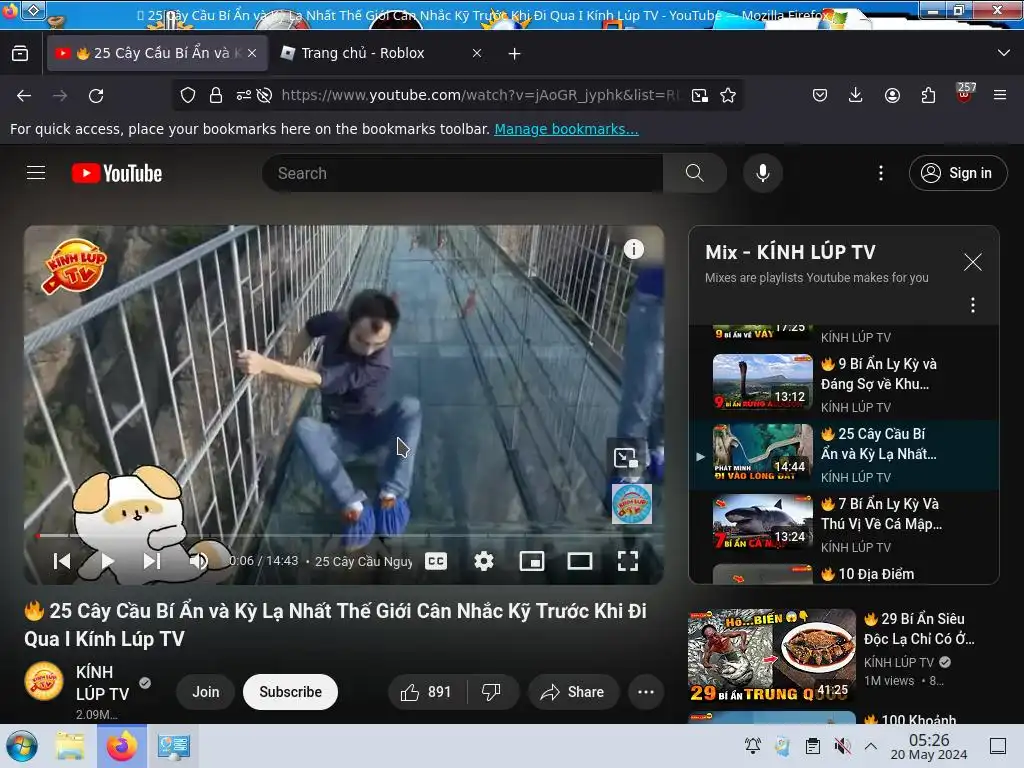The height and width of the screenshot is (768, 1024).
Task: Dislike the video
Action: click(491, 692)
